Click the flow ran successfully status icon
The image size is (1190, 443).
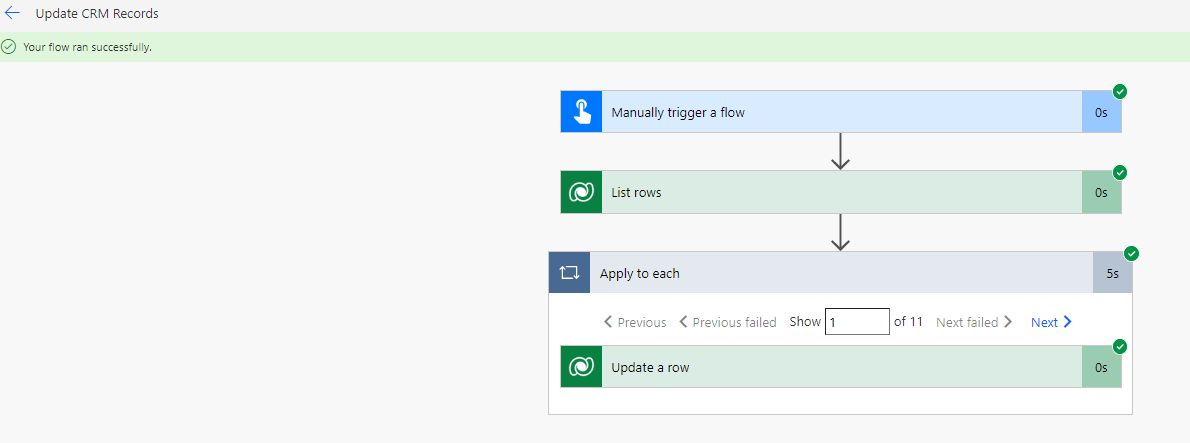(x=9, y=47)
